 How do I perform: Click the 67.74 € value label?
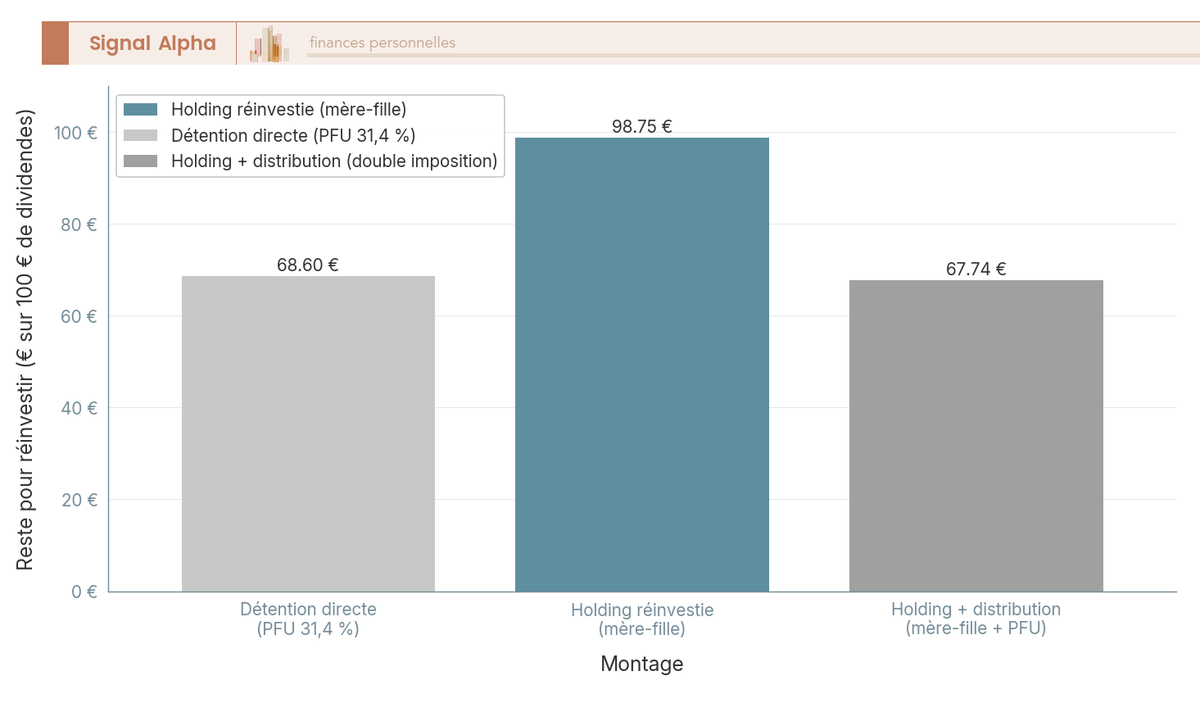pyautogui.click(x=976, y=269)
